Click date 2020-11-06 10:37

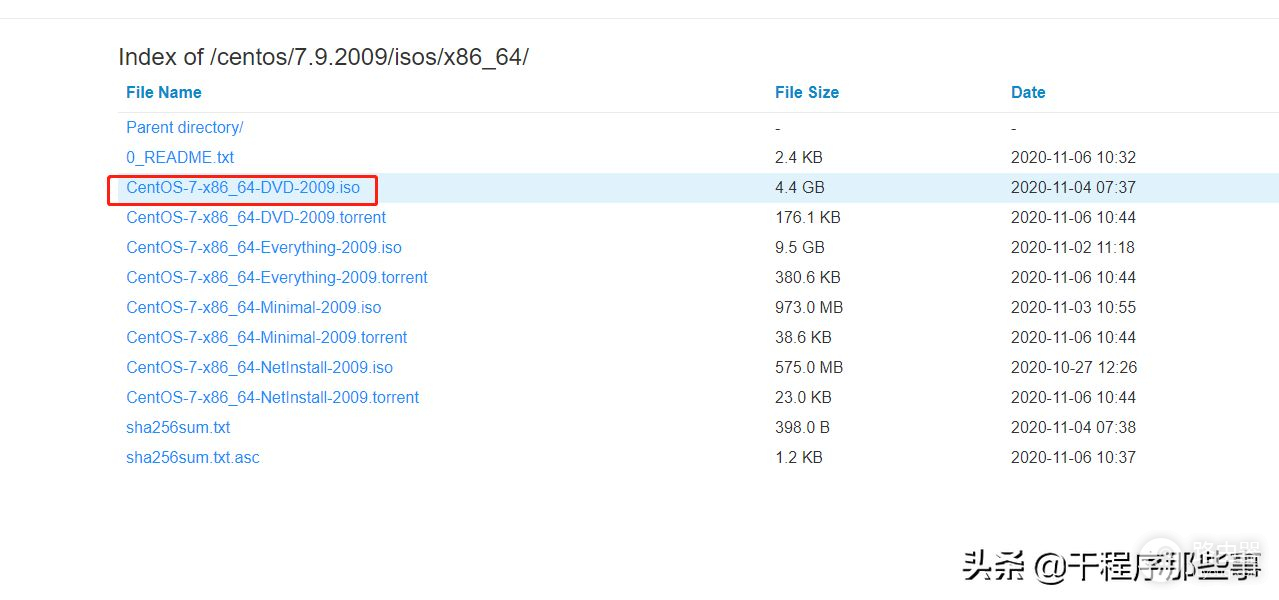1073,457
